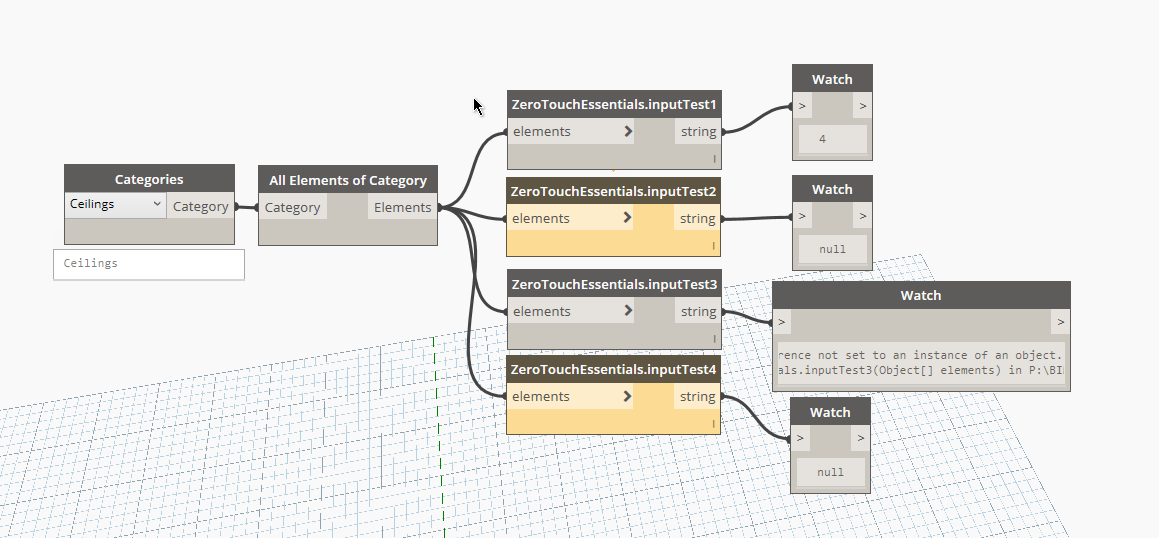Click the chevron beside elements on inputTest2
This screenshot has width=1159, height=538.
(627, 218)
